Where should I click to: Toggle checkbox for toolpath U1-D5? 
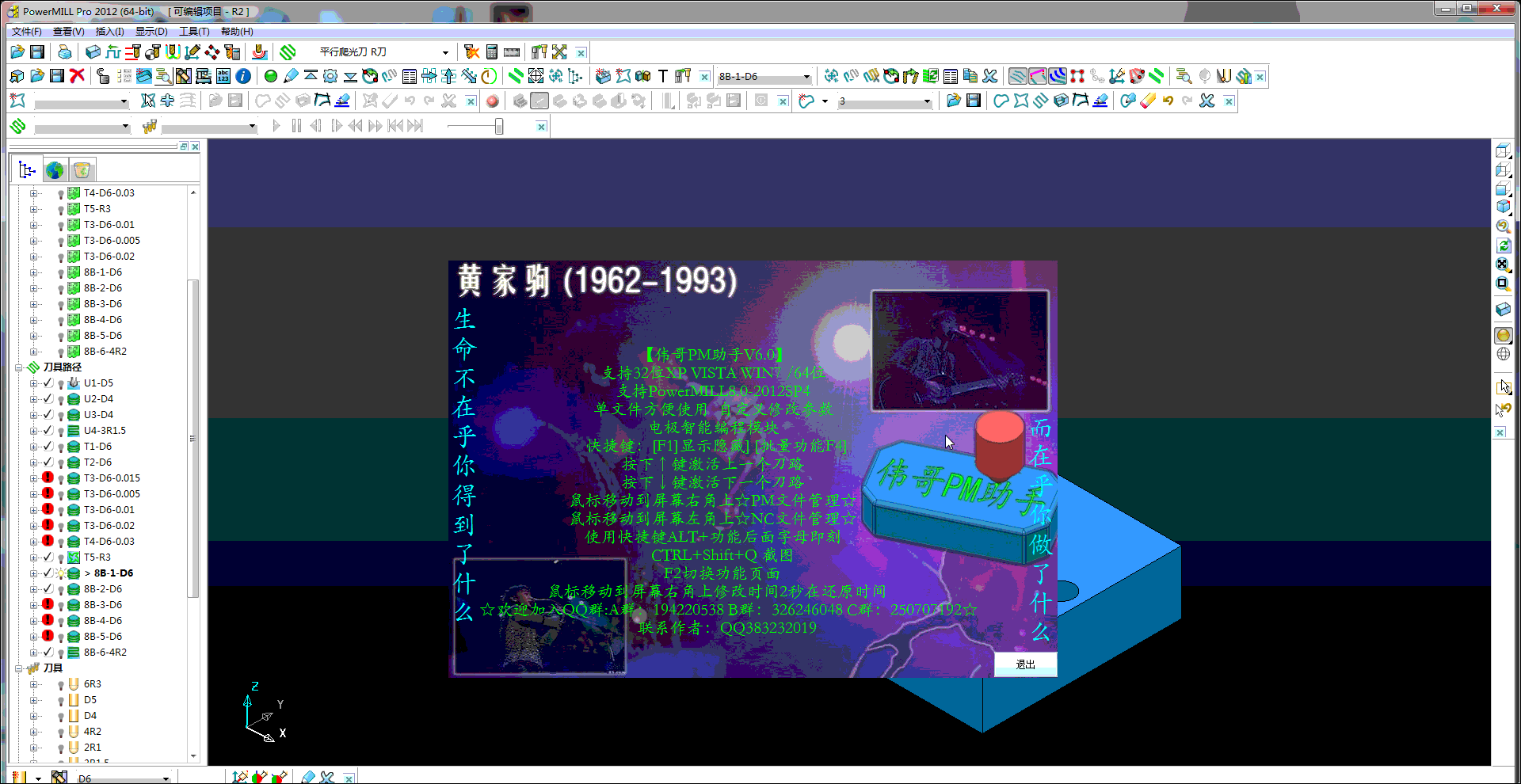(48, 383)
